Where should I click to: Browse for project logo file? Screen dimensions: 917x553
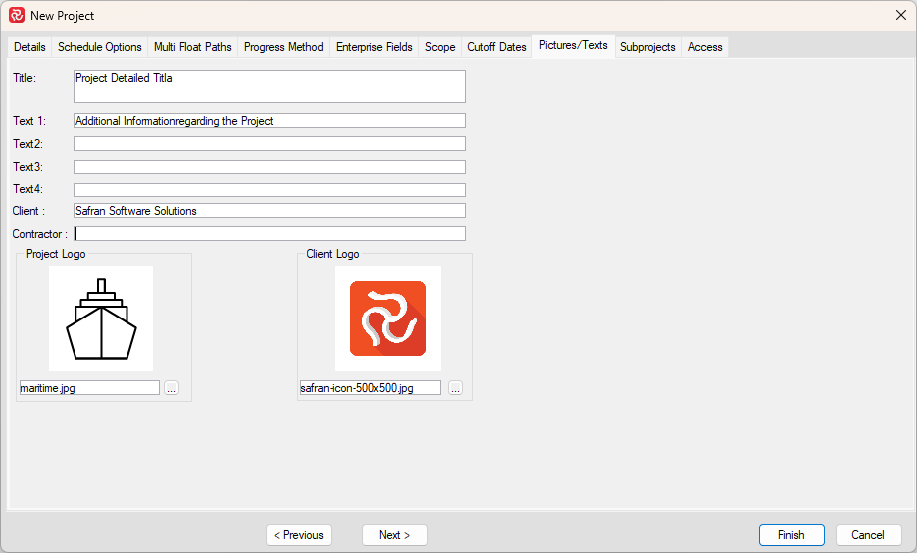(171, 388)
